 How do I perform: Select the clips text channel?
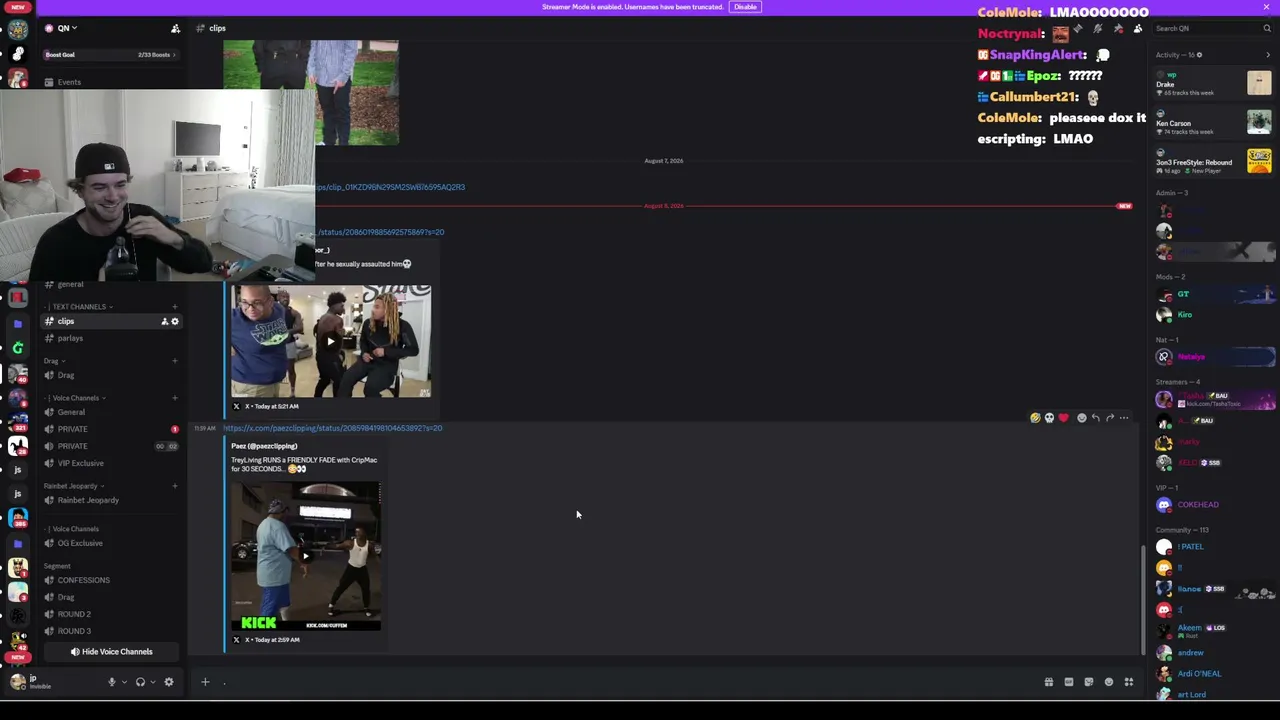111,321
